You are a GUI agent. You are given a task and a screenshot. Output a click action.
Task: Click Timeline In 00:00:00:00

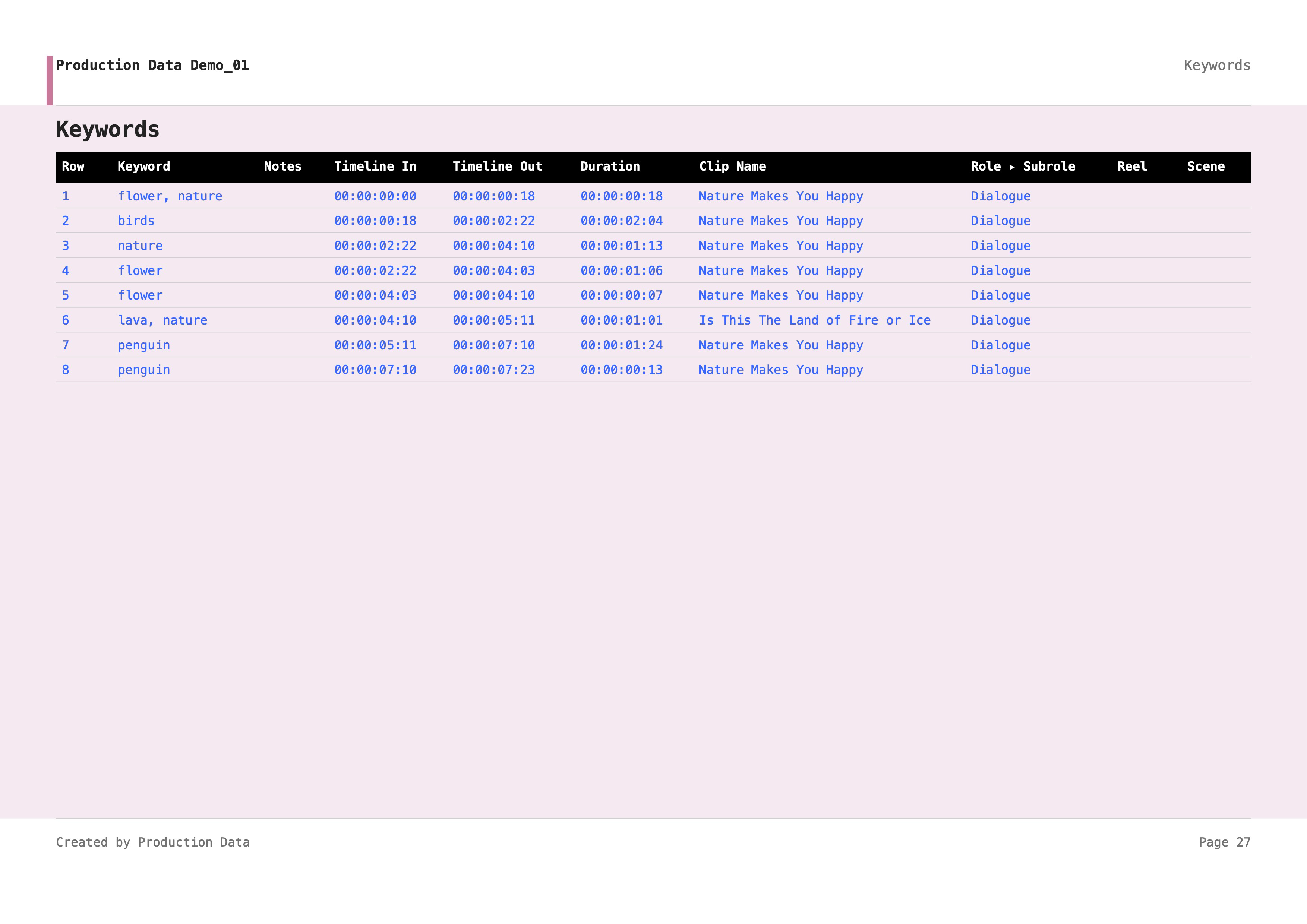click(x=375, y=196)
